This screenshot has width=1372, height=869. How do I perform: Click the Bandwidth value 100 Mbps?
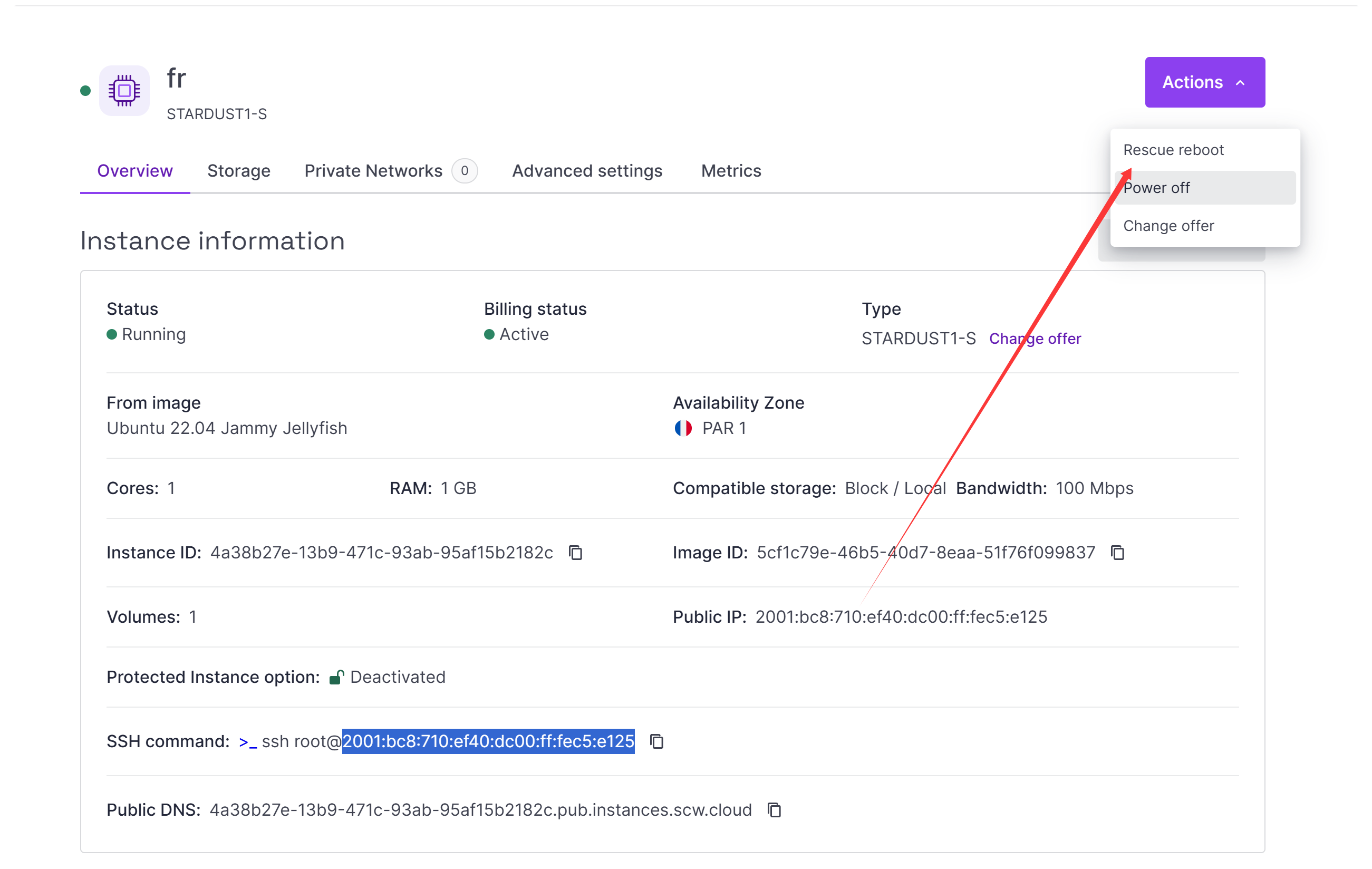pos(1095,488)
